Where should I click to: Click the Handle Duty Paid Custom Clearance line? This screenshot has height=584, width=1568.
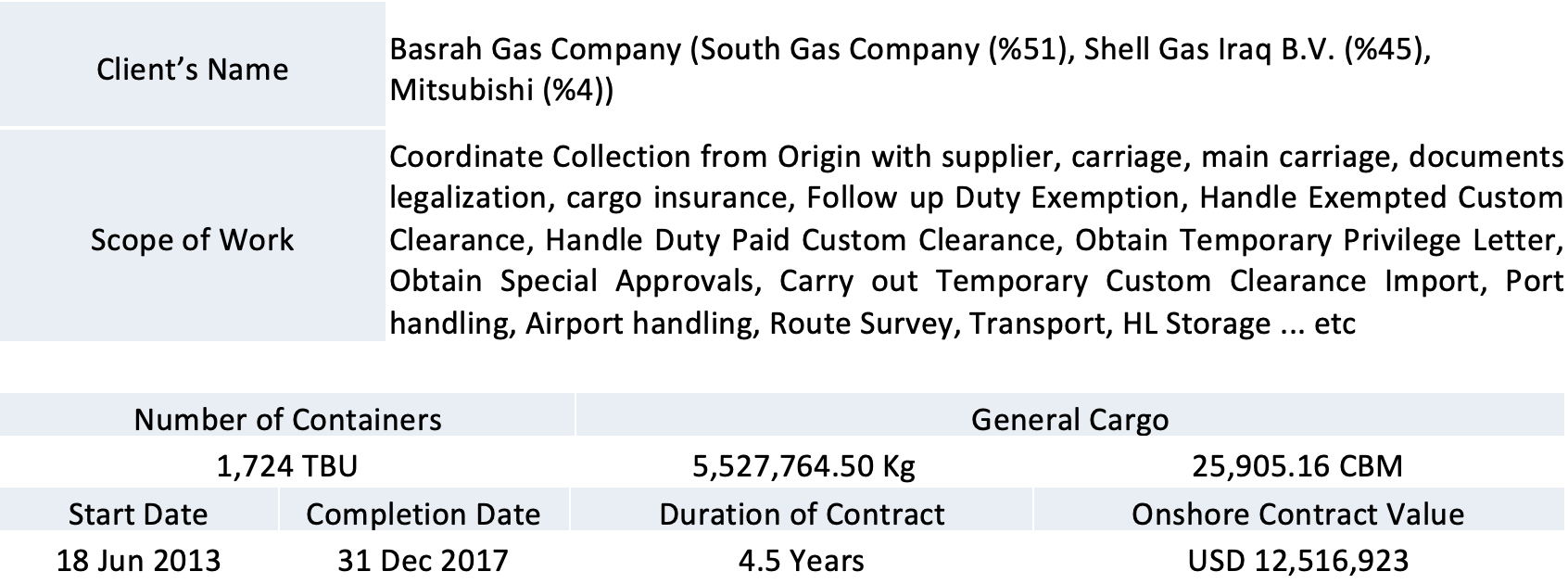click(x=977, y=239)
